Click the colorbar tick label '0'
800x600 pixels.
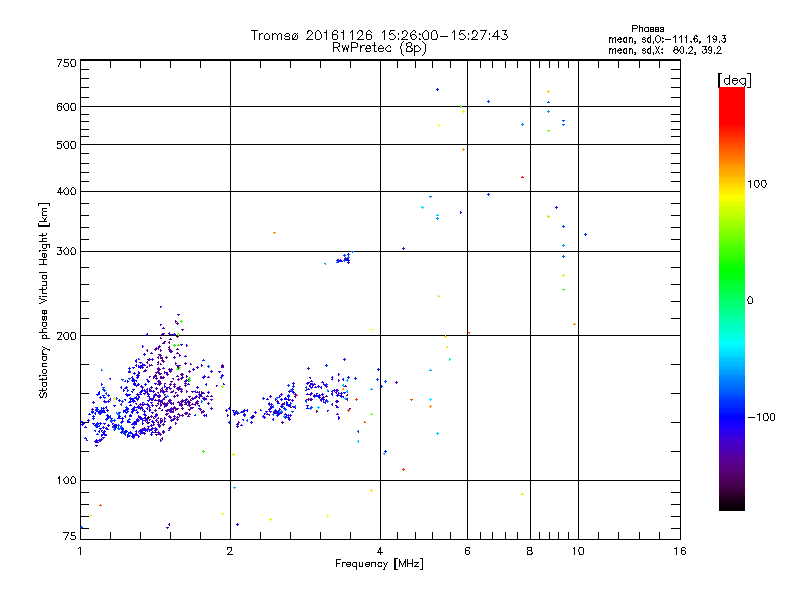click(x=750, y=301)
